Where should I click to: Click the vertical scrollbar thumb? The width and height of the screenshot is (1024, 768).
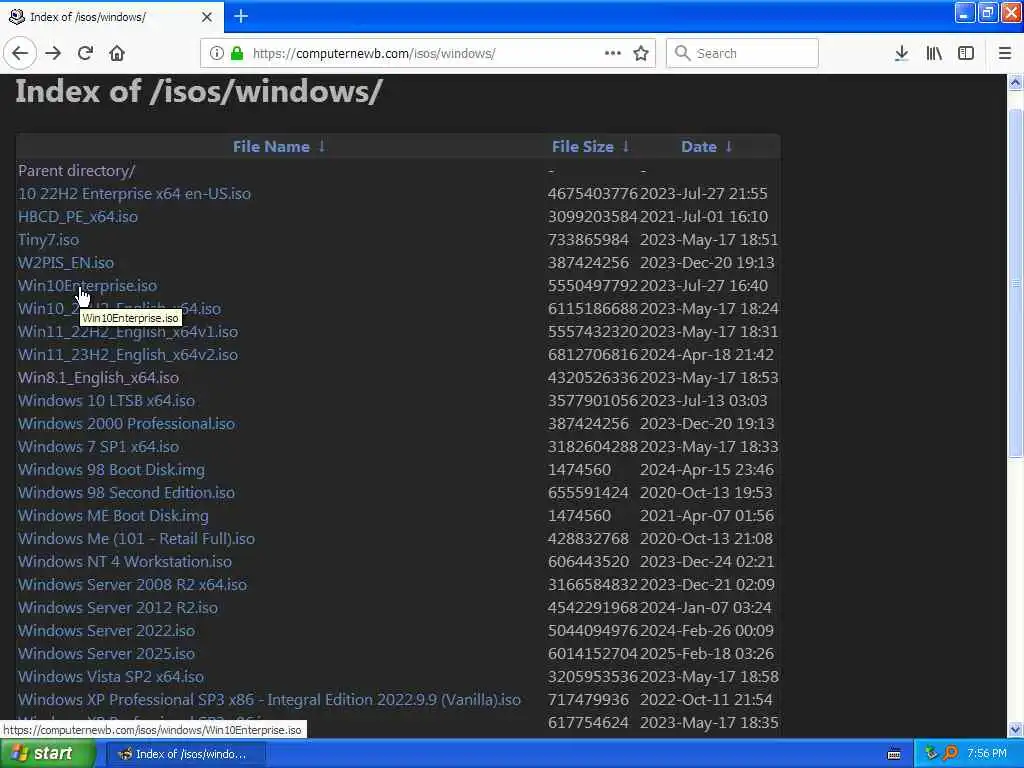click(1015, 283)
